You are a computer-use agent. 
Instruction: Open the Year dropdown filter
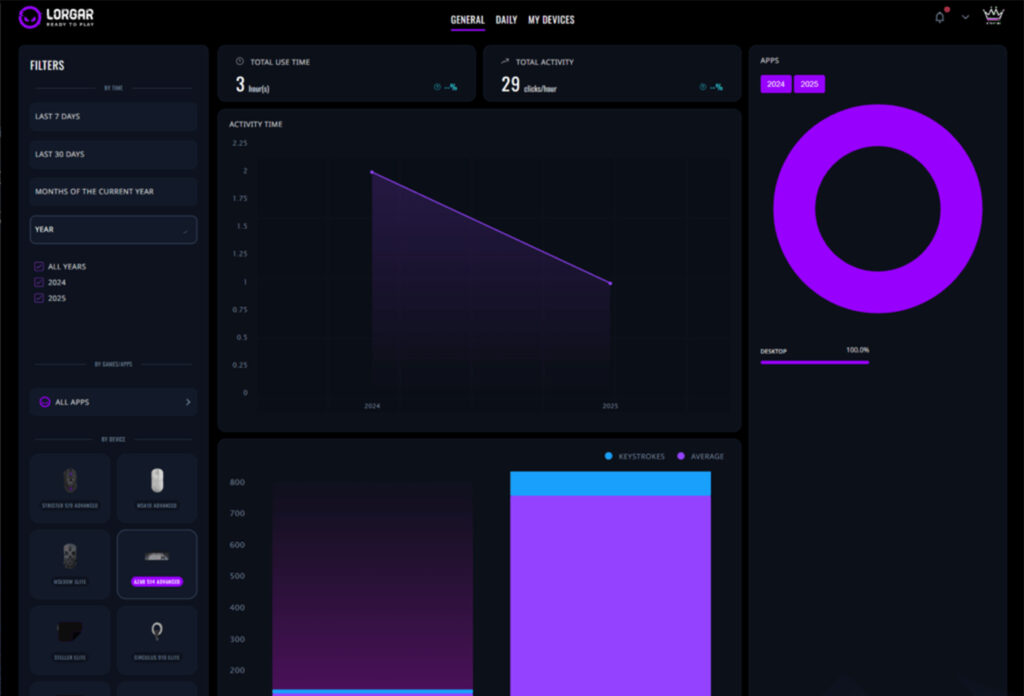tap(113, 230)
